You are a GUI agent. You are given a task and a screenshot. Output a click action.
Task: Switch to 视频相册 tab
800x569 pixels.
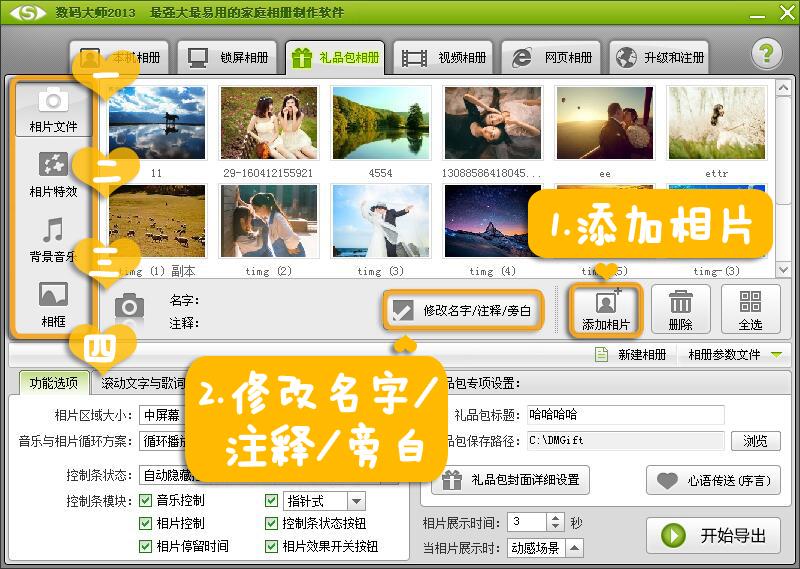(x=443, y=58)
